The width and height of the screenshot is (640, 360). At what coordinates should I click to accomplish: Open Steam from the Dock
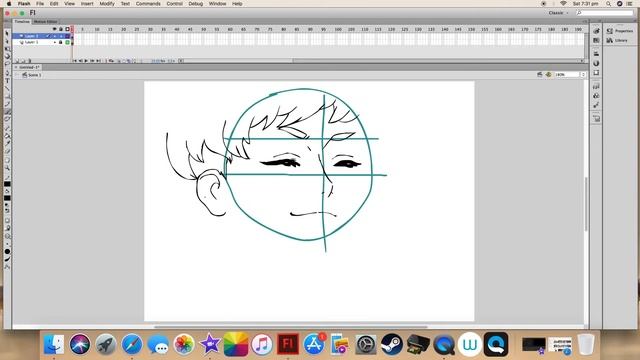pyautogui.click(x=391, y=344)
